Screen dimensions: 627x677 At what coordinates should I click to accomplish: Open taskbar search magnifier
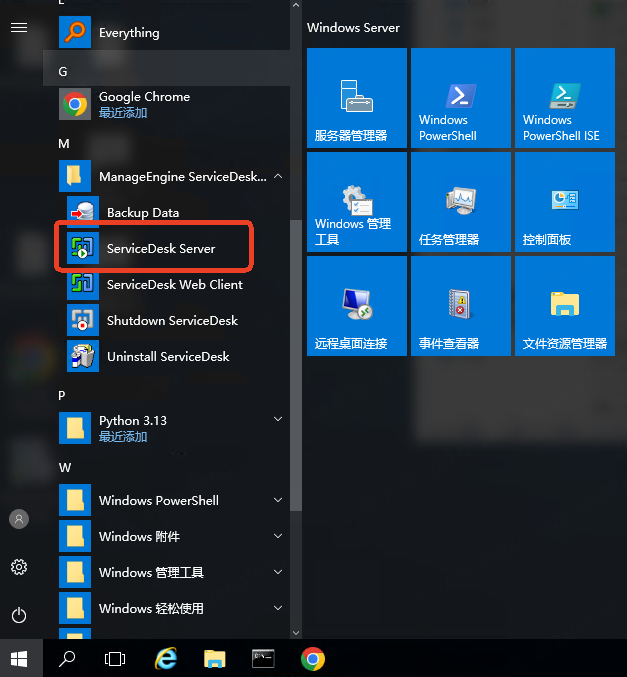click(67, 659)
